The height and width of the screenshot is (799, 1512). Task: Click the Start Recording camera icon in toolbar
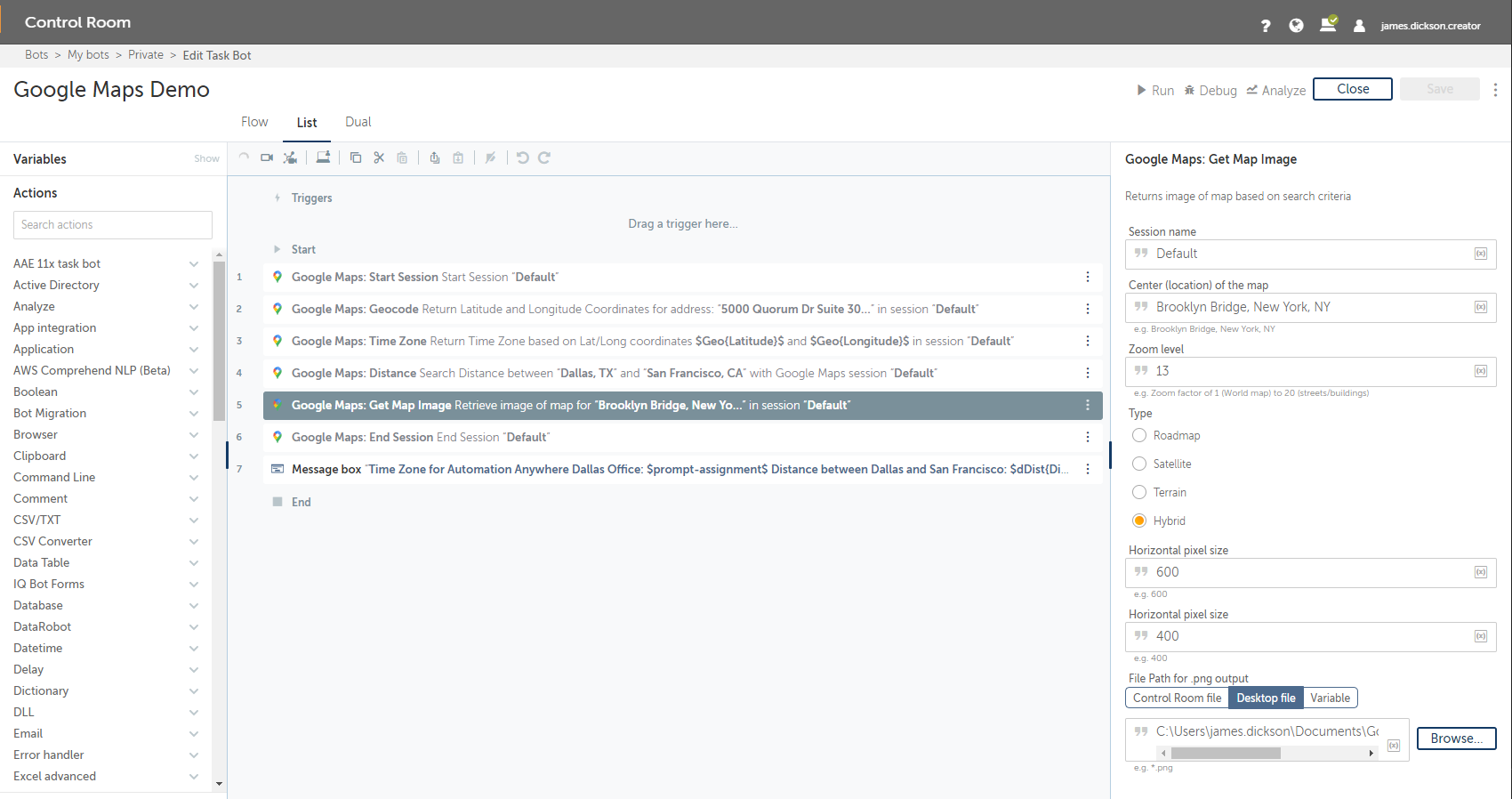267,157
